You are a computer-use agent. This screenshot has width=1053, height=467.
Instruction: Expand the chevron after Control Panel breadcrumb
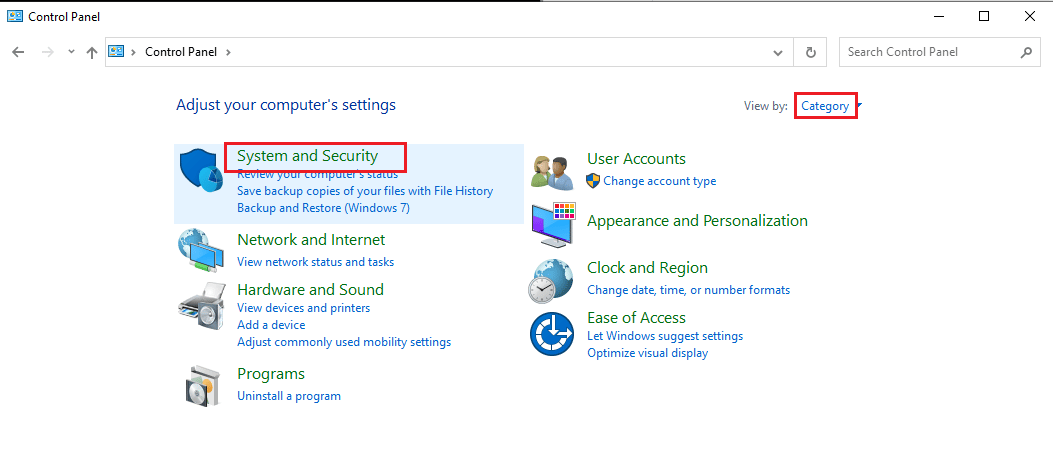[x=228, y=52]
